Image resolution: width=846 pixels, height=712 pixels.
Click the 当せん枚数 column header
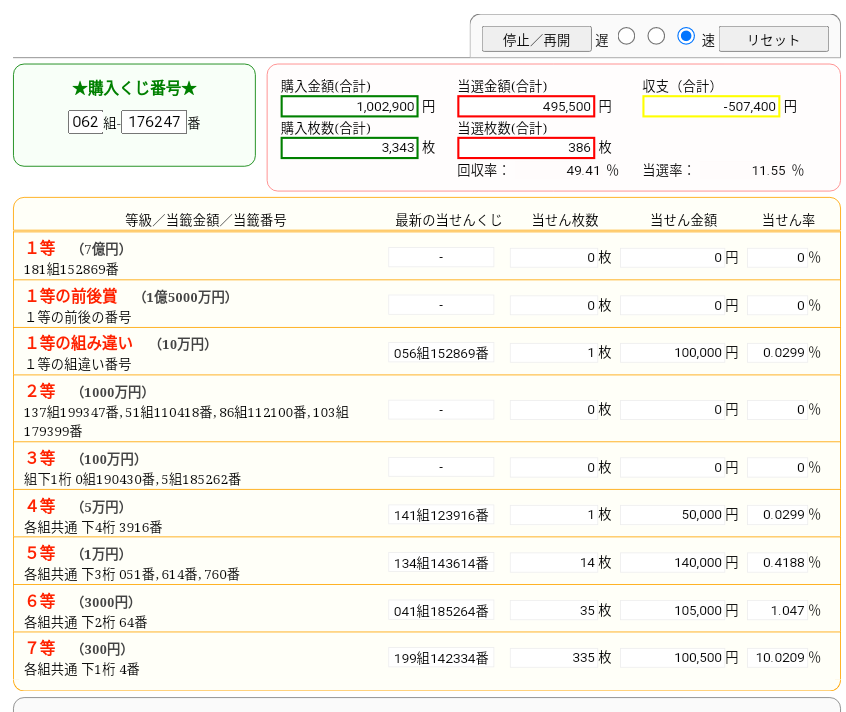pyautogui.click(x=565, y=220)
